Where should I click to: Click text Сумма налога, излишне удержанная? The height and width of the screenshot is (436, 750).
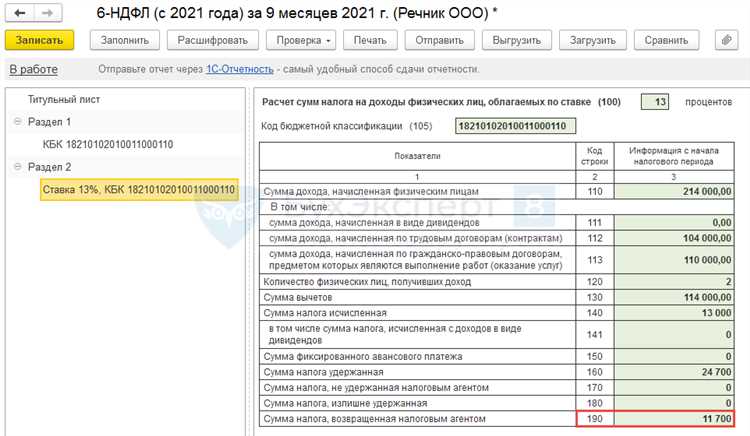345,403
